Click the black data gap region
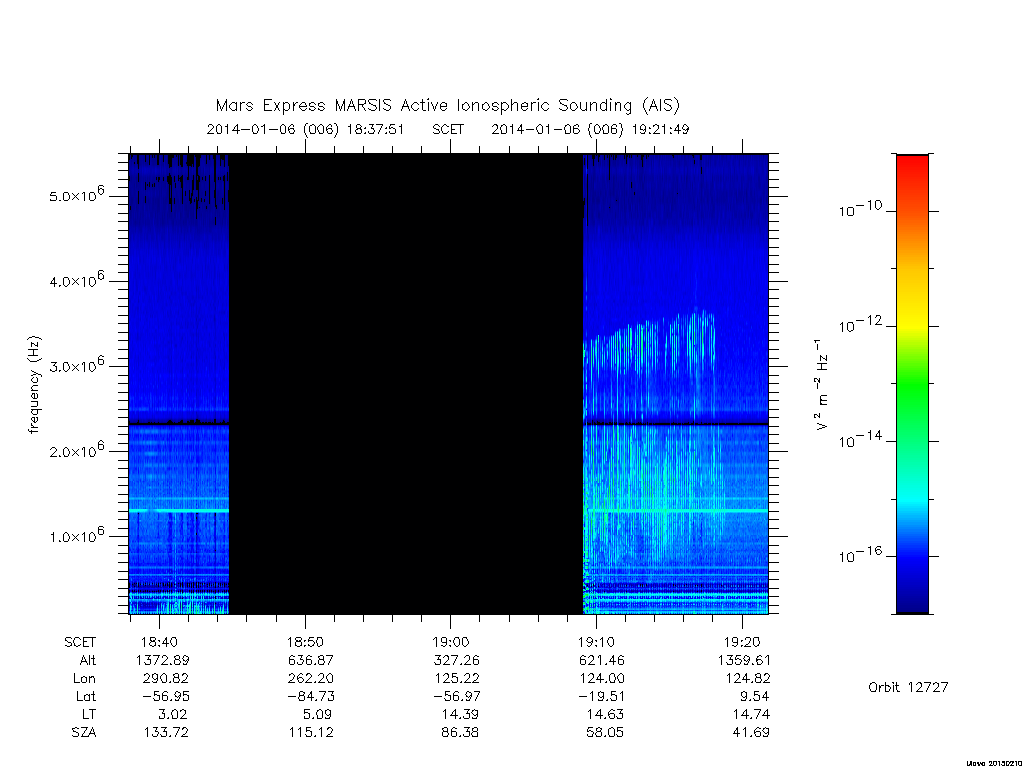 406,384
